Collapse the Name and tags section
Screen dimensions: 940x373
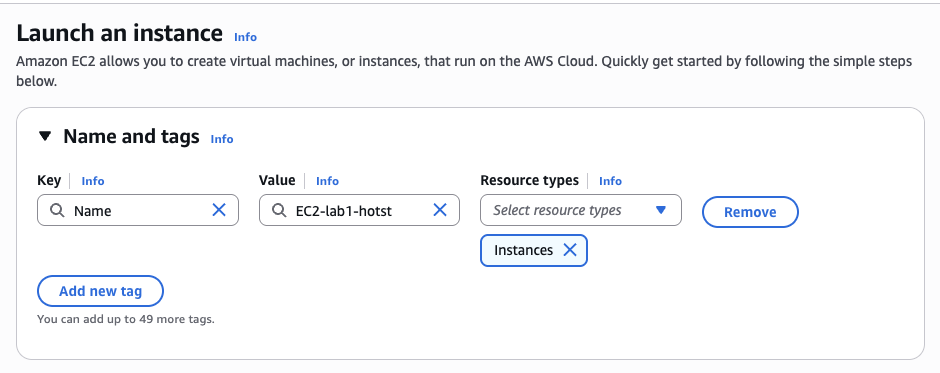45,137
